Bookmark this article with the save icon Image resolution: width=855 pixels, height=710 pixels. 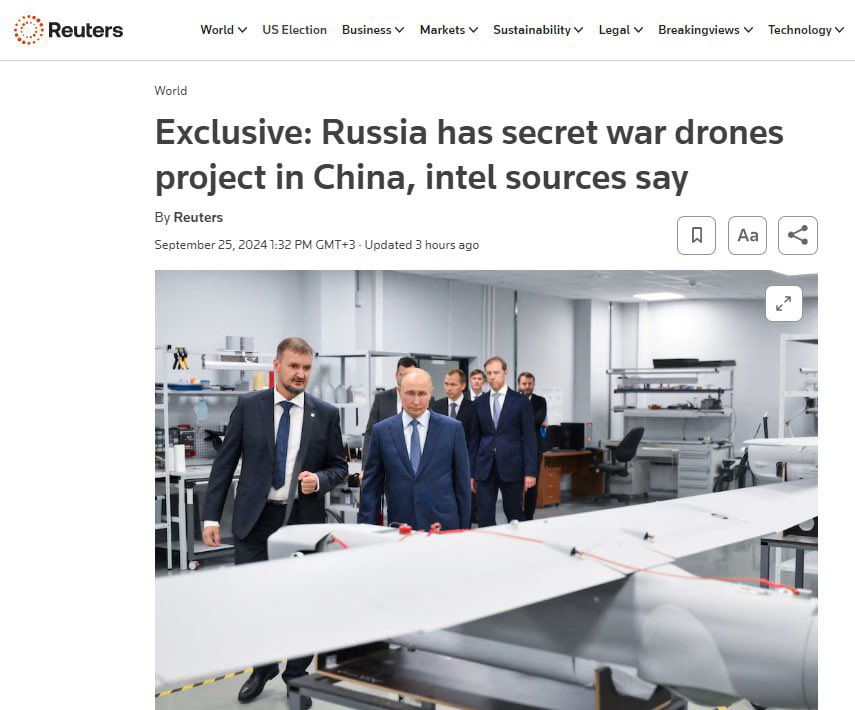696,235
